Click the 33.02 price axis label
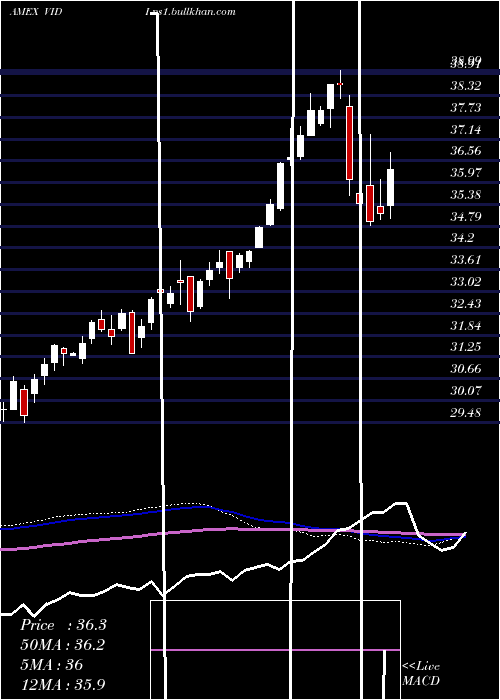Screen dimensions: 500x700 coord(466,282)
